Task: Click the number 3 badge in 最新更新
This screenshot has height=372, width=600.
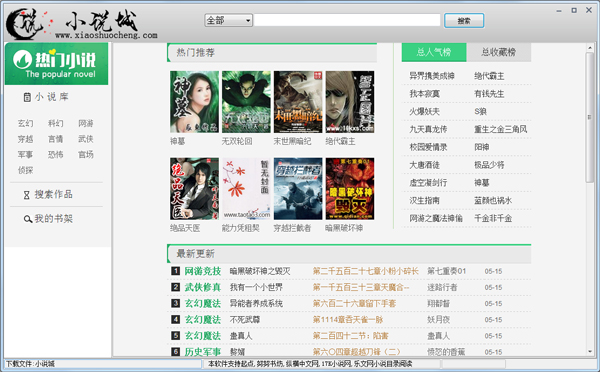Action: 175,303
